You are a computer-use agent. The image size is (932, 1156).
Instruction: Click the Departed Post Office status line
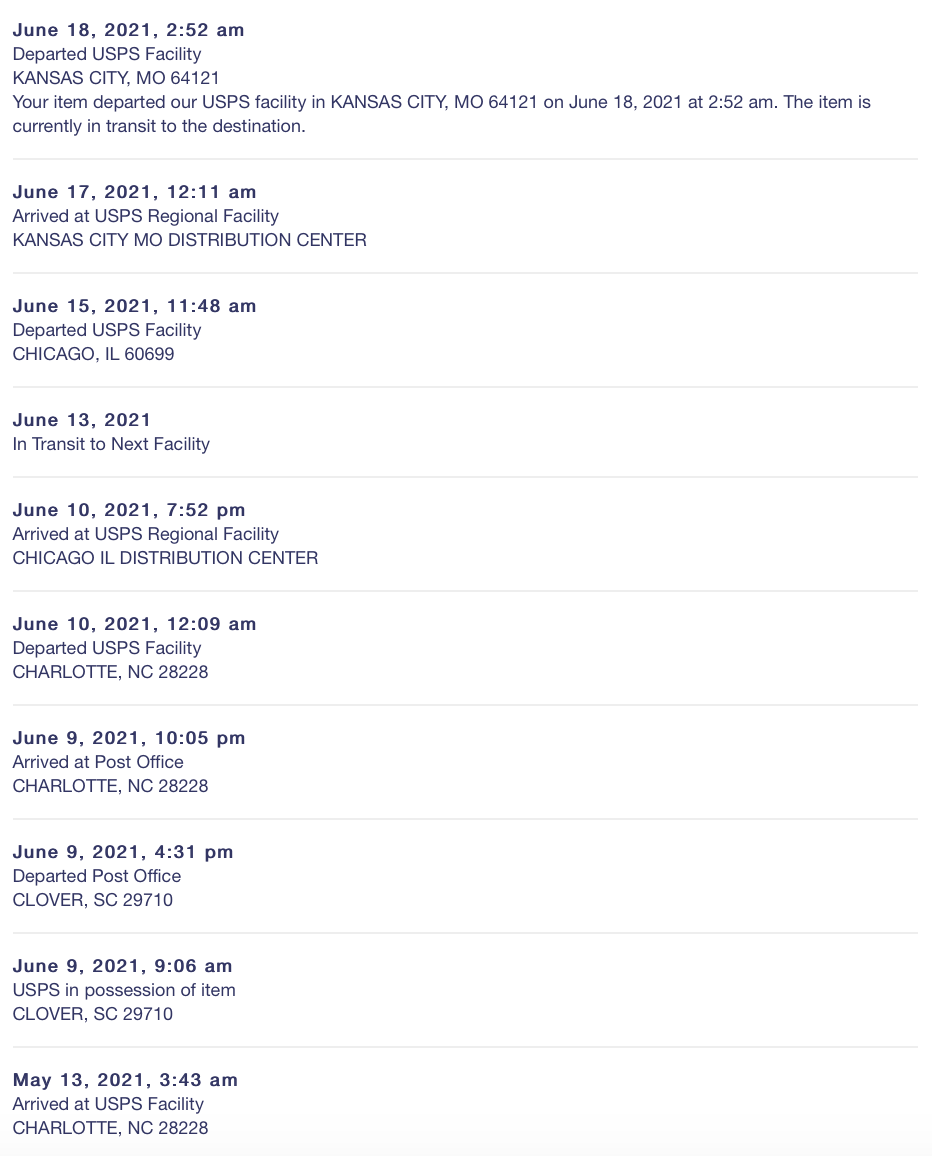coord(97,876)
